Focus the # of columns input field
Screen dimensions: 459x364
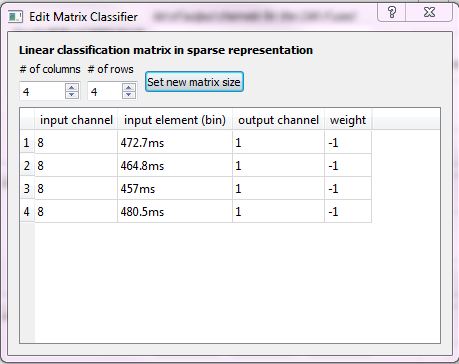42,91
